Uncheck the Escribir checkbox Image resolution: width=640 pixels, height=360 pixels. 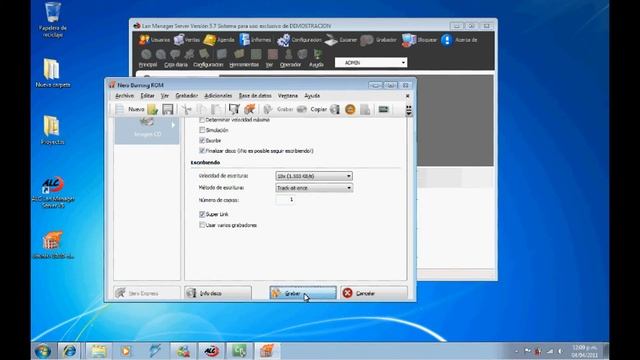point(202,140)
